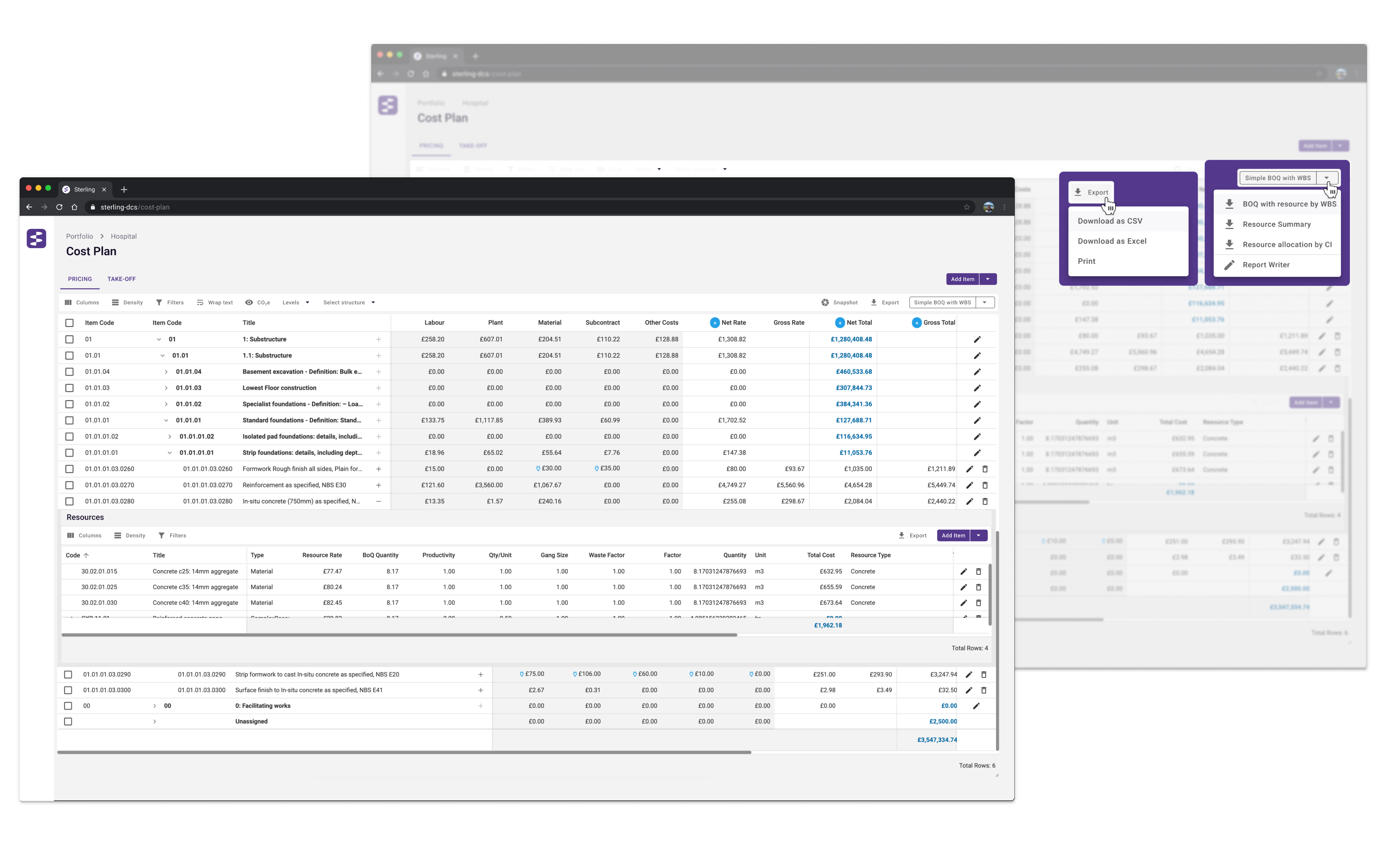
Task: Click the browser address bar
Action: point(528,207)
